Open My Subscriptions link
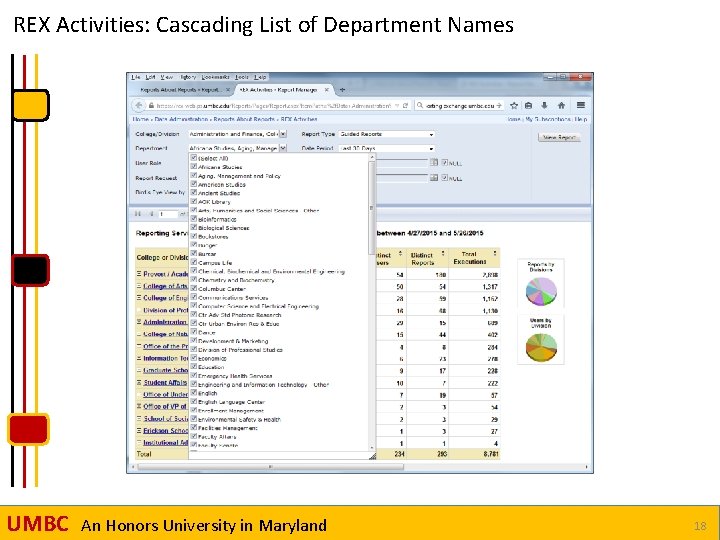Image resolution: width=720 pixels, height=540 pixels. coord(548,119)
